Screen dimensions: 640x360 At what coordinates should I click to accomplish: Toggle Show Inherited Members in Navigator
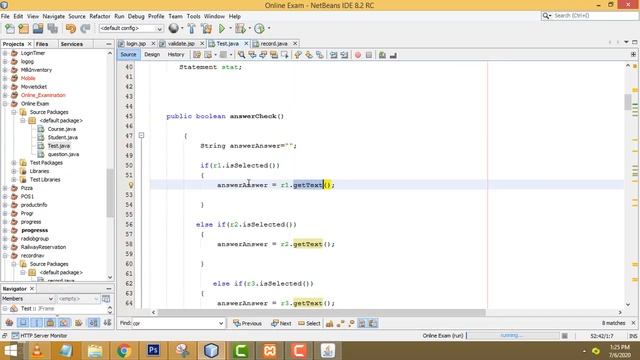coord(9,323)
